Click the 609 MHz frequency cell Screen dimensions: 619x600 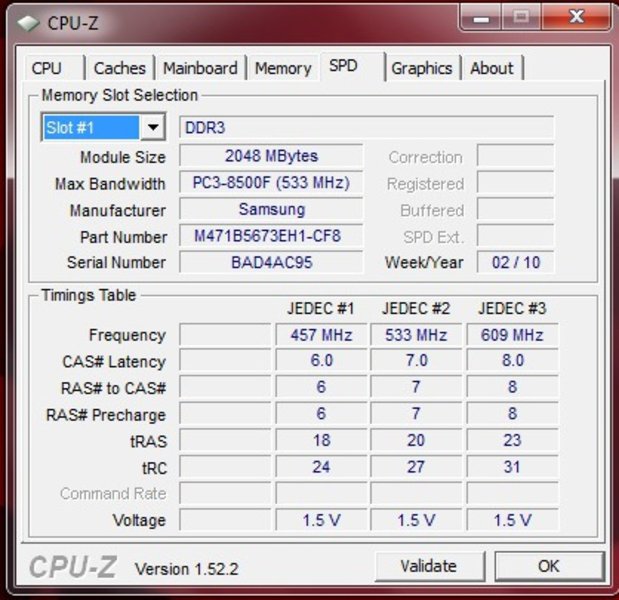[512, 335]
